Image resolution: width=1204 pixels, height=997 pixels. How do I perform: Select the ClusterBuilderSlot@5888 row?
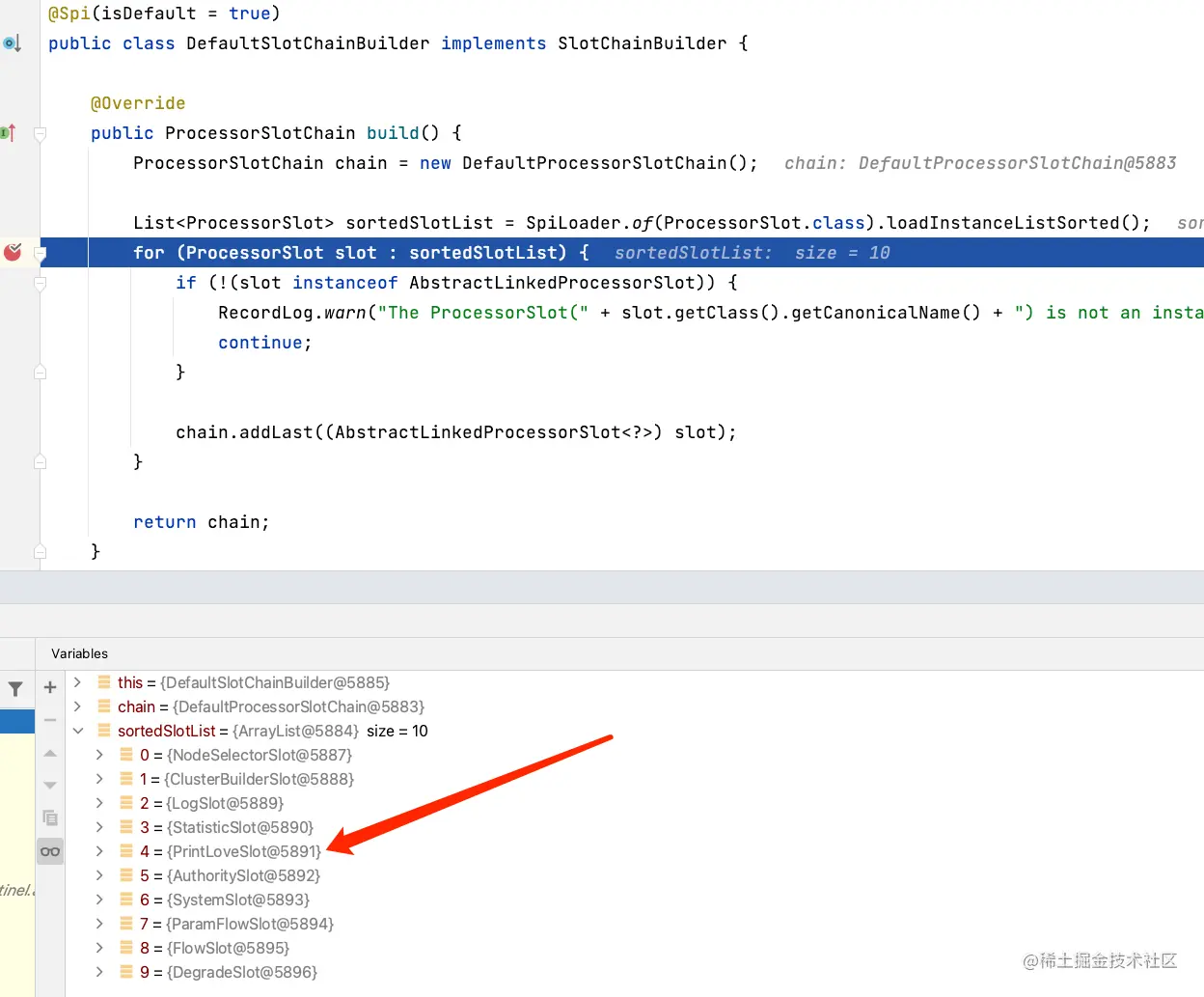[635, 779]
